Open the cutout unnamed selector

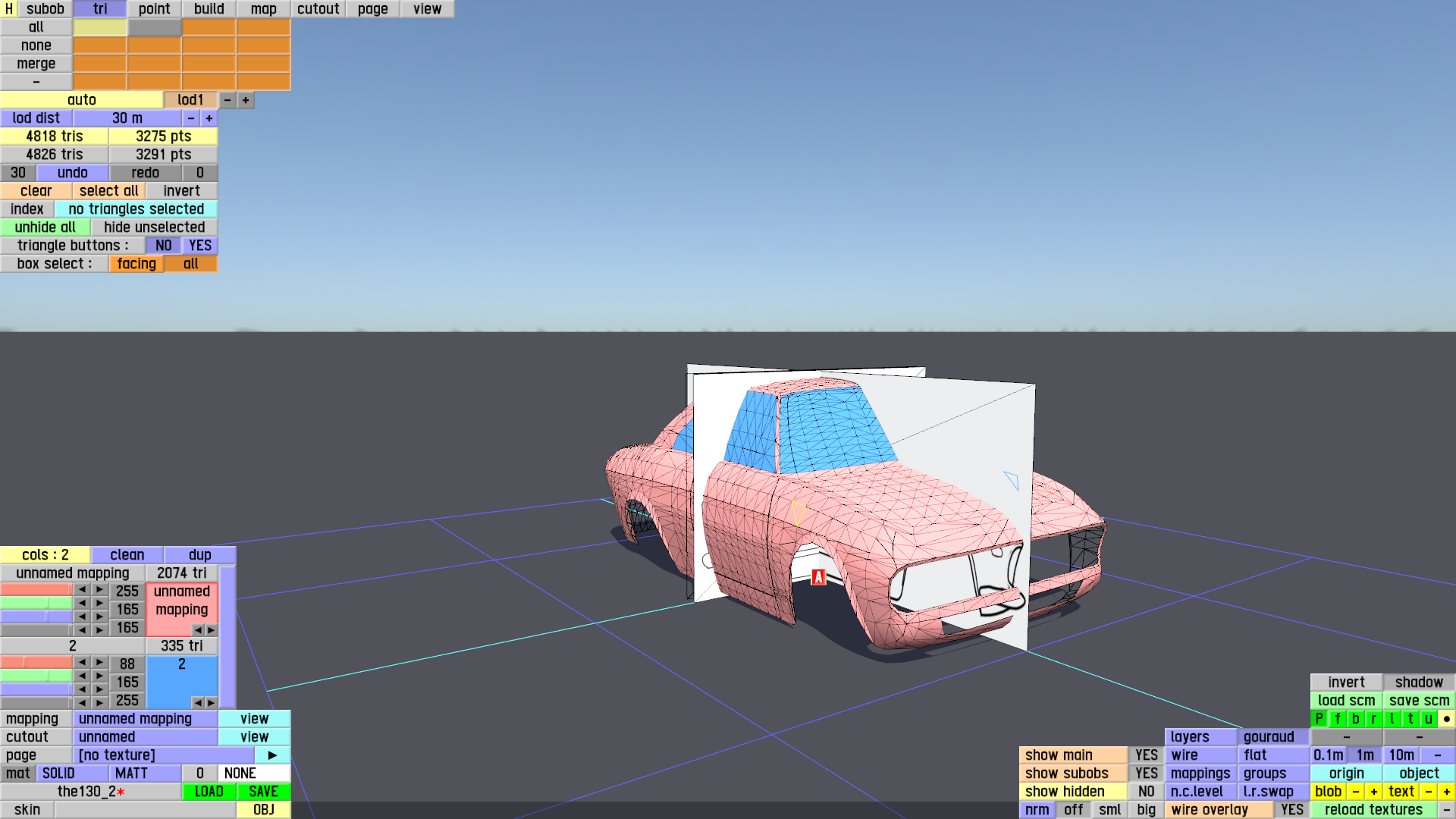click(x=145, y=737)
